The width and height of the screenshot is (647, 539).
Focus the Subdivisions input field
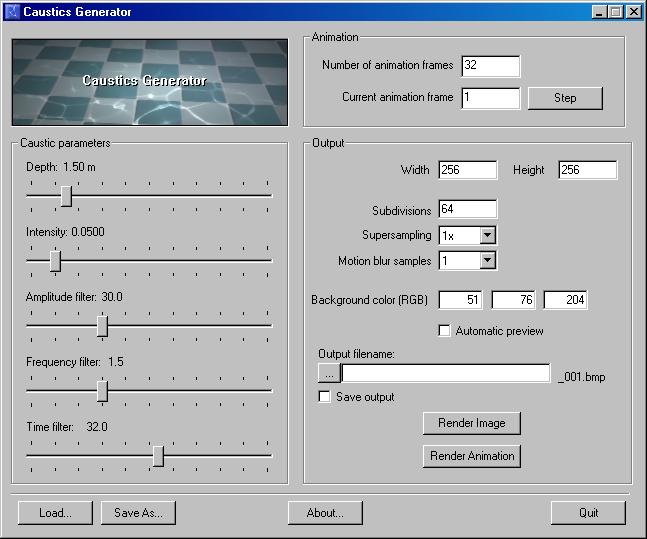coord(468,209)
